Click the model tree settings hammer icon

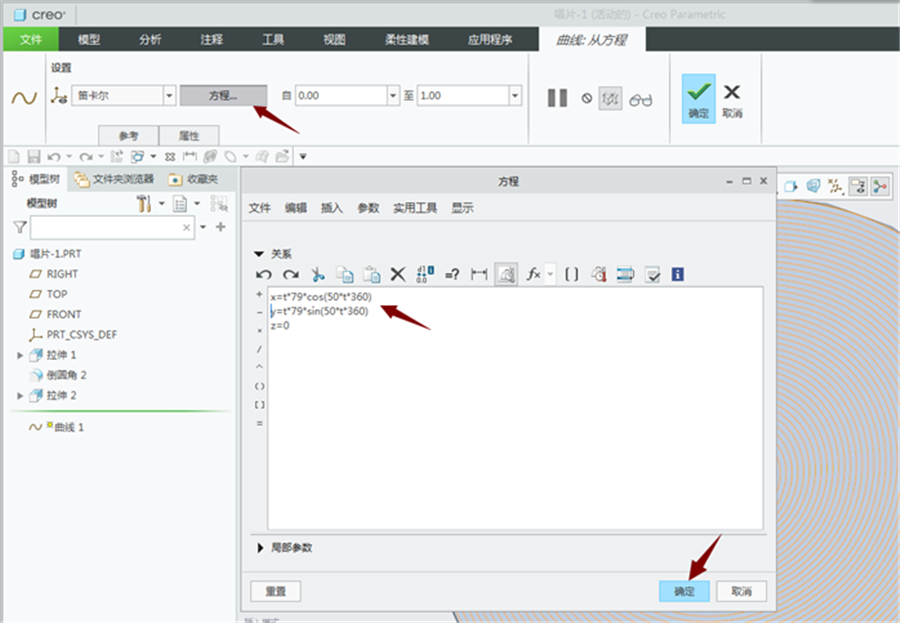pos(143,203)
